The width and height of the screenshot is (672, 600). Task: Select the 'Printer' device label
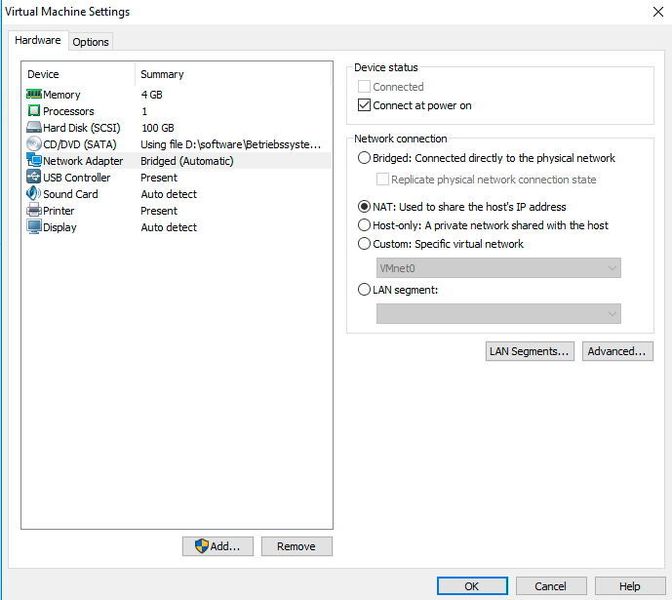coord(59,211)
